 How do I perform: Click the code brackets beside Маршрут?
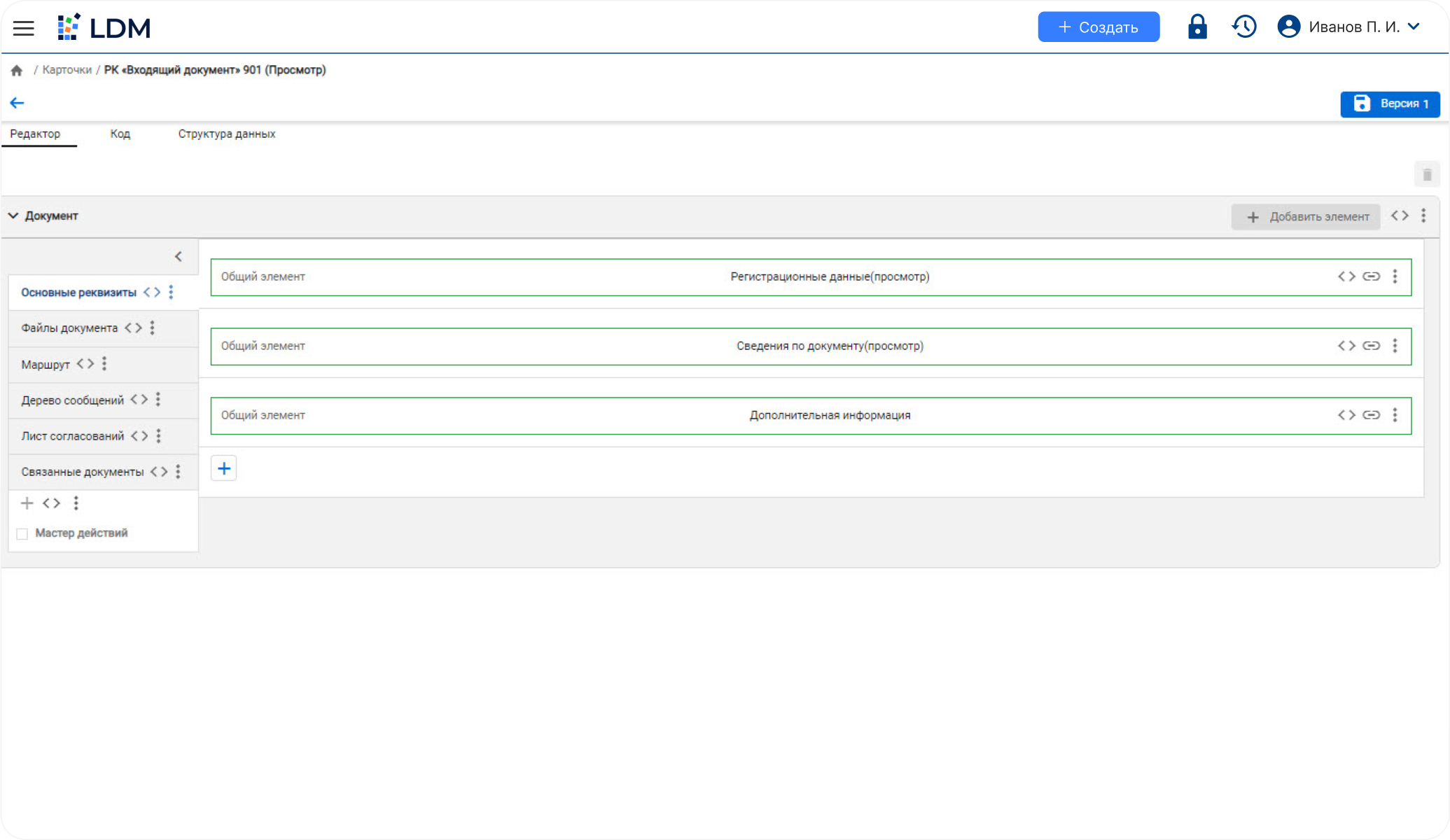[85, 364]
